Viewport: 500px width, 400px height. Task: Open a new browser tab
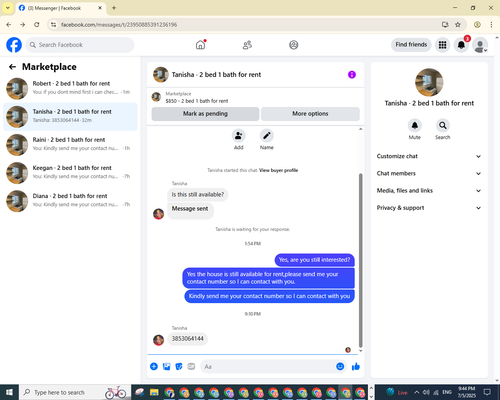tap(114, 8)
